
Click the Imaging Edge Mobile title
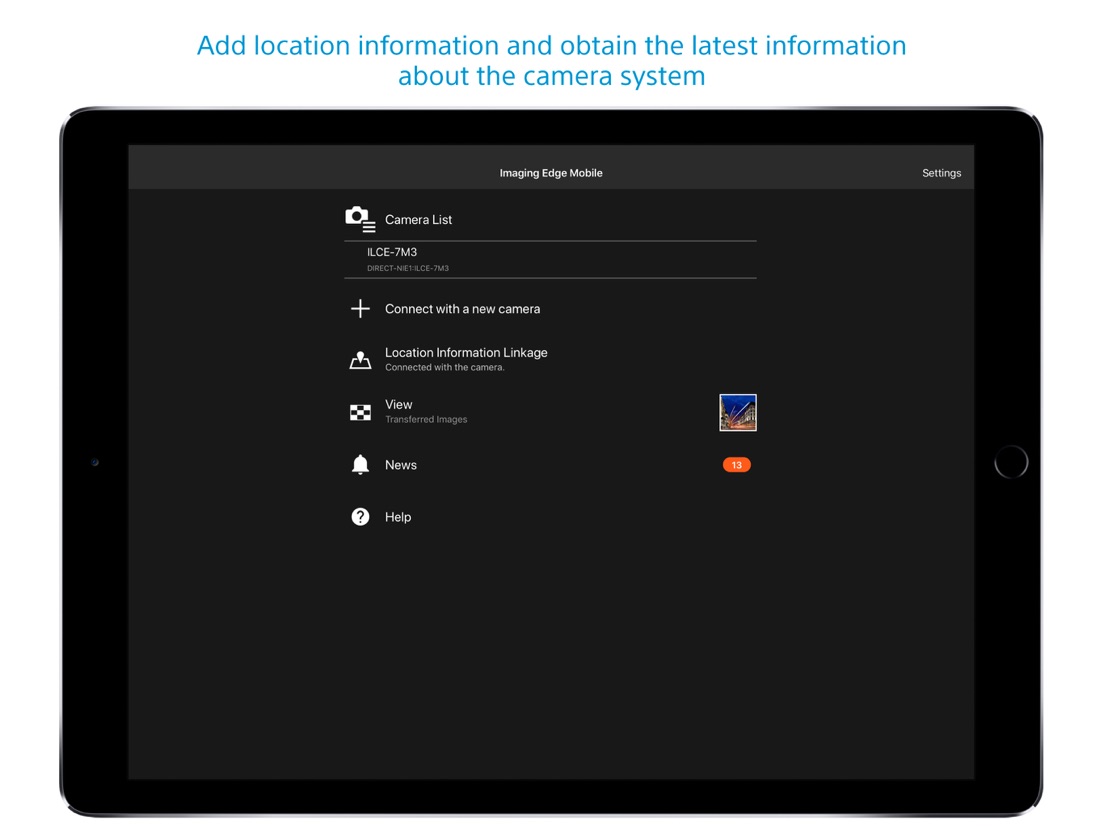pos(551,173)
